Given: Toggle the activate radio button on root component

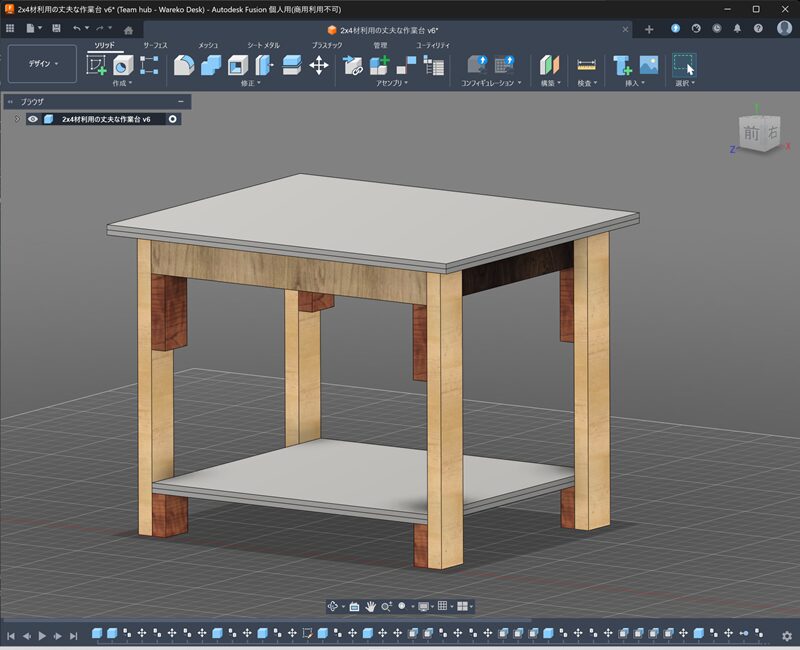Looking at the screenshot, I should click(173, 119).
